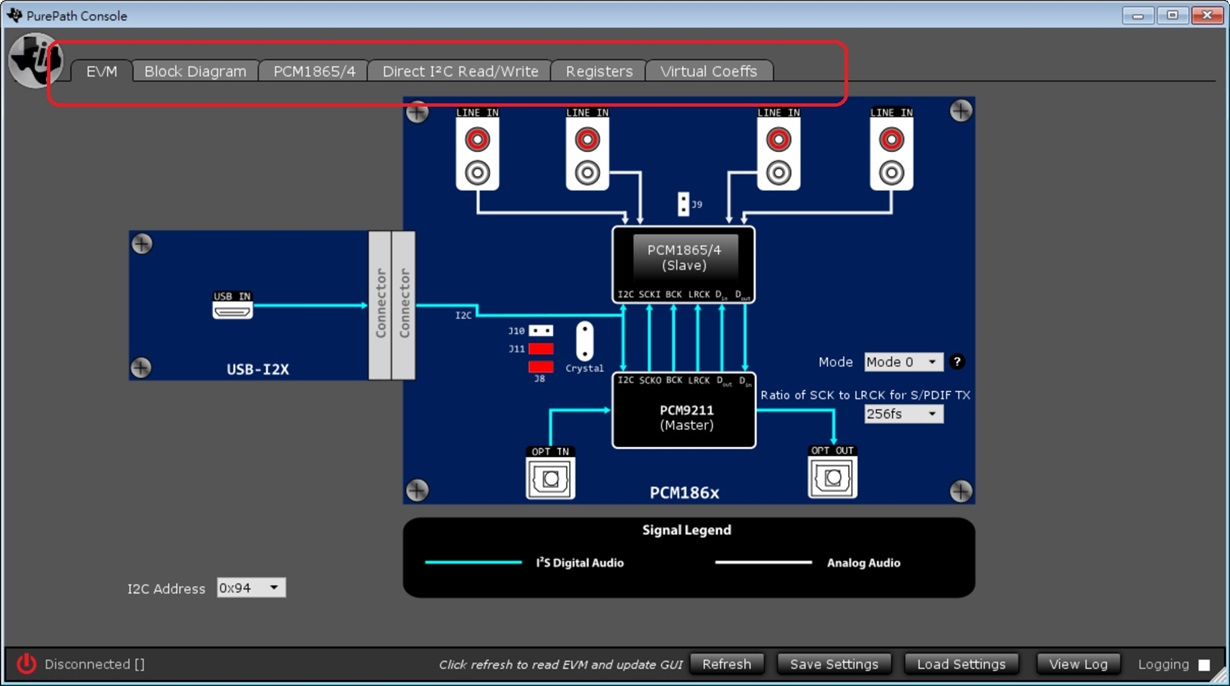Click the Analog Audio legend entry
The image size is (1230, 686).
(x=864, y=563)
